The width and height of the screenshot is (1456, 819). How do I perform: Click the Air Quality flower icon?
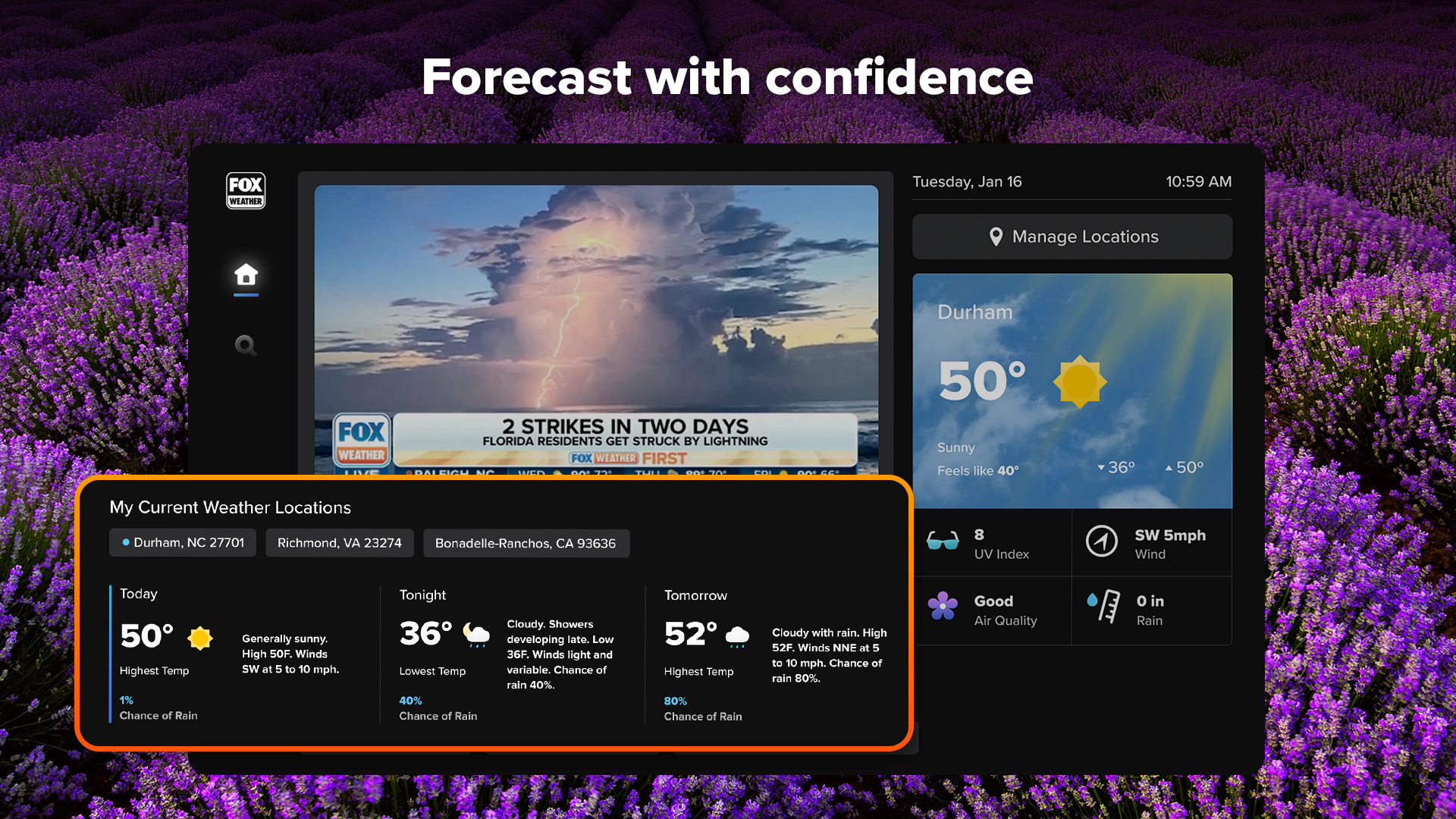pos(943,606)
